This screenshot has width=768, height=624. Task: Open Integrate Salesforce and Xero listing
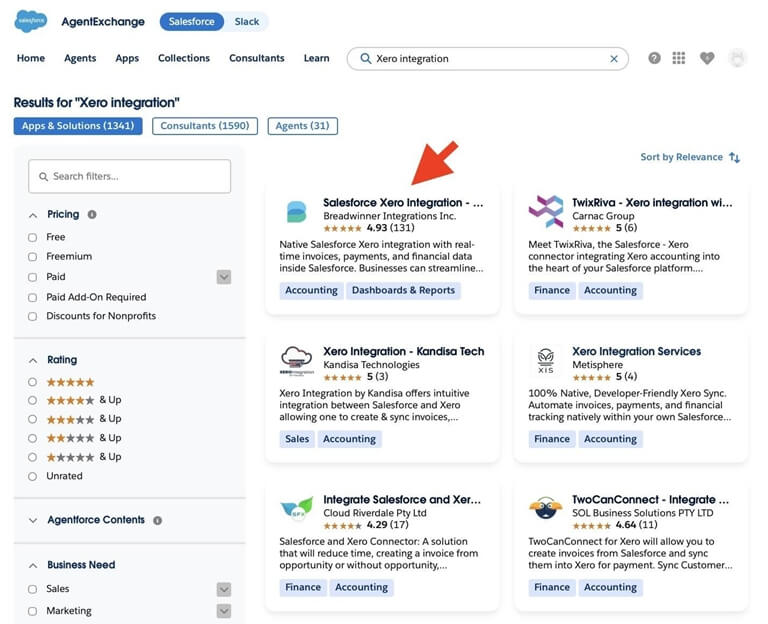coord(402,500)
